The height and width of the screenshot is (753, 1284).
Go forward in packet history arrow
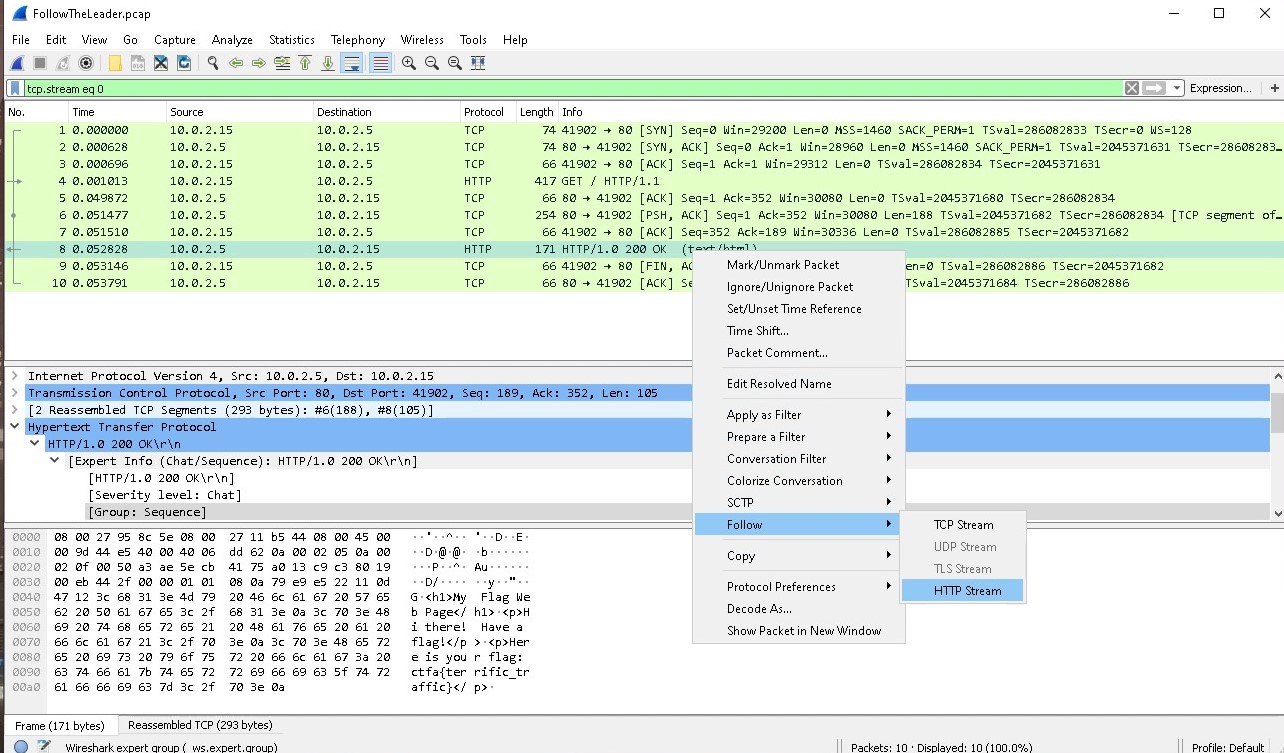point(259,63)
